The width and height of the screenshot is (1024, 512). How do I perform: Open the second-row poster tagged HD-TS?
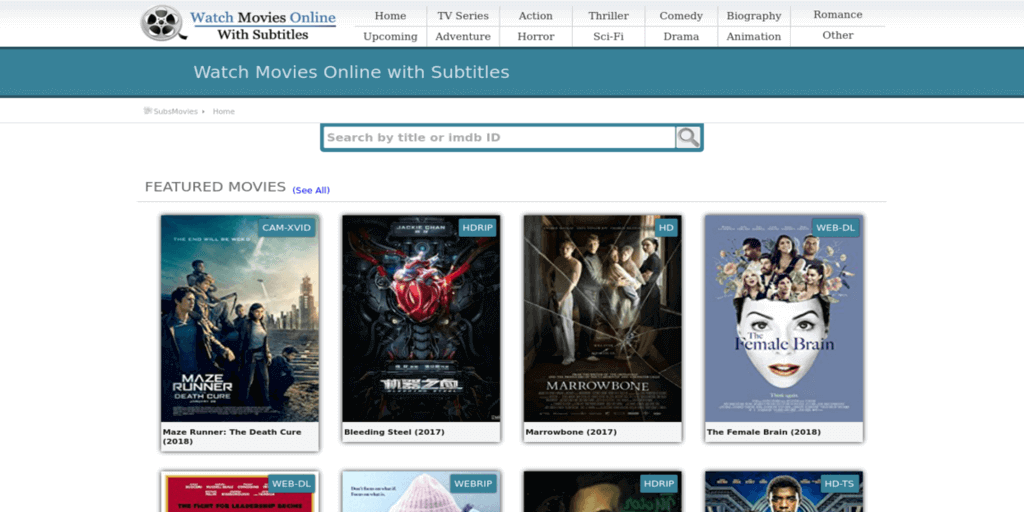pos(784,492)
